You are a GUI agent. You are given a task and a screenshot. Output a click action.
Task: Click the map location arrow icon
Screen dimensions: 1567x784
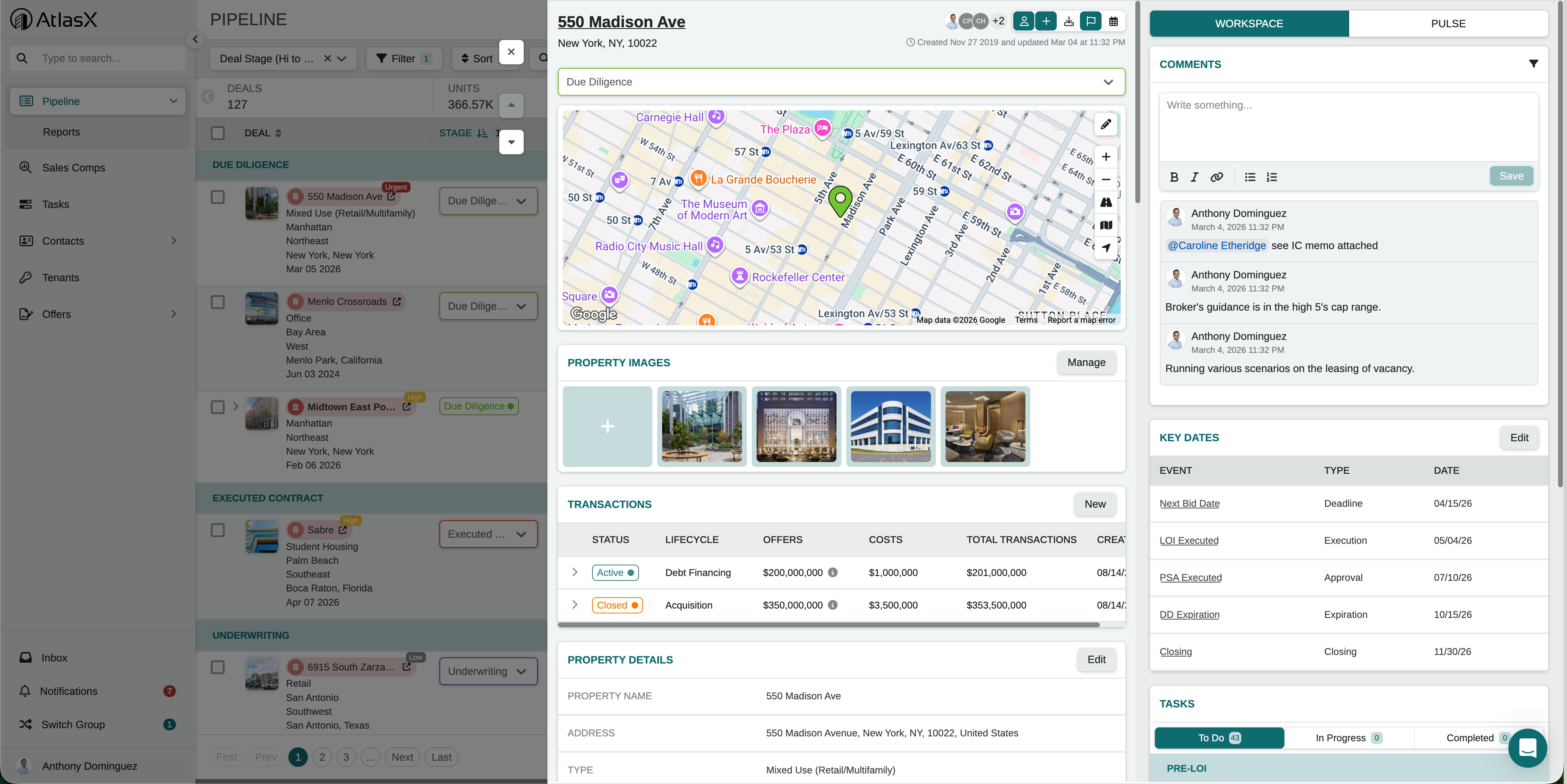pyautogui.click(x=1105, y=247)
